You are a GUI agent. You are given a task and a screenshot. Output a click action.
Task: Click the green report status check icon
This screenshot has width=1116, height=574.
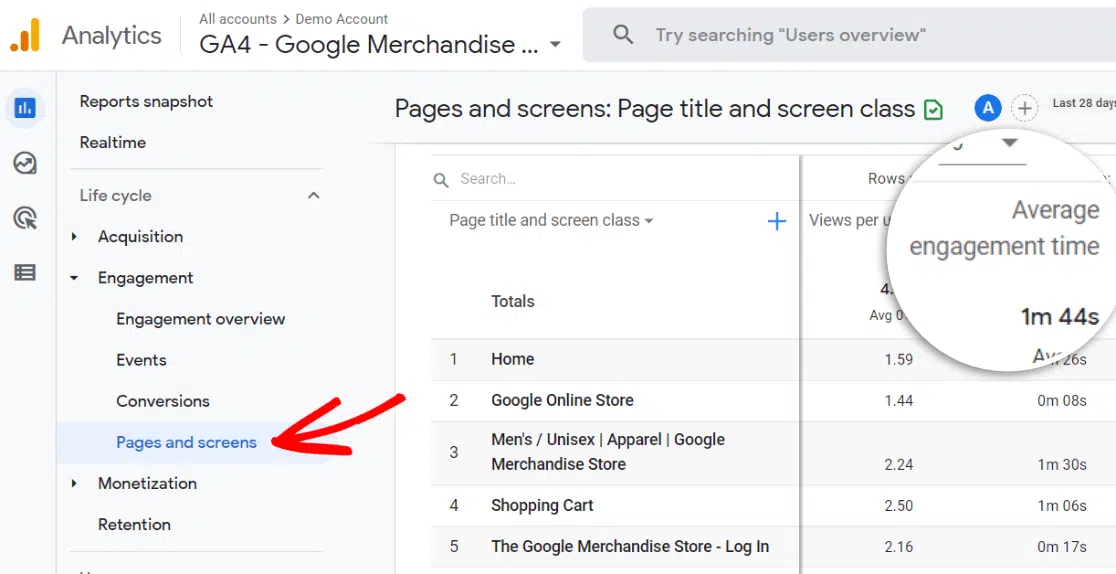click(x=933, y=109)
